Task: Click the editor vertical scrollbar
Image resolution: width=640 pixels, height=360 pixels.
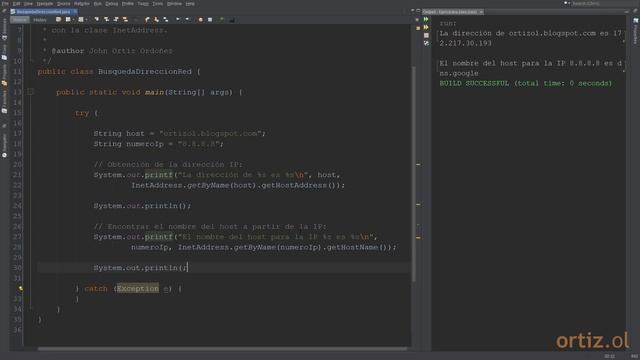Action: point(414,173)
